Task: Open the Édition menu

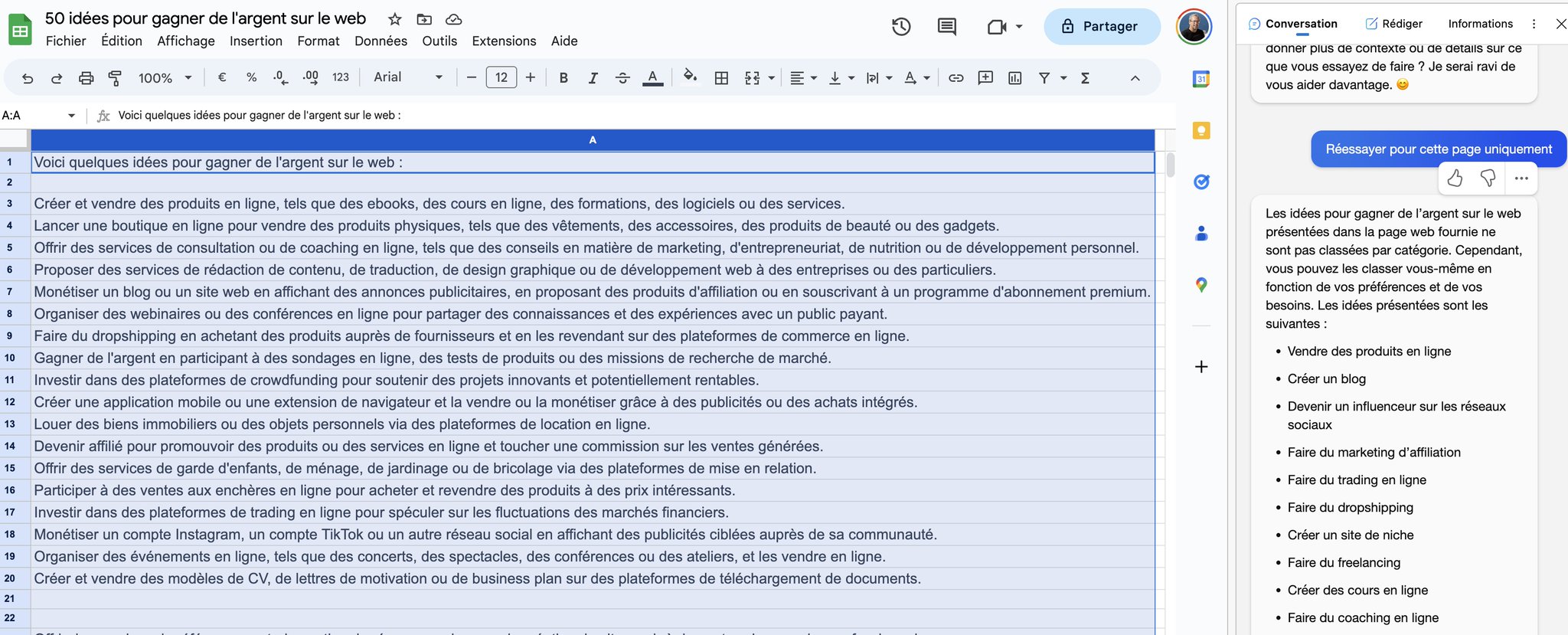Action: (122, 41)
